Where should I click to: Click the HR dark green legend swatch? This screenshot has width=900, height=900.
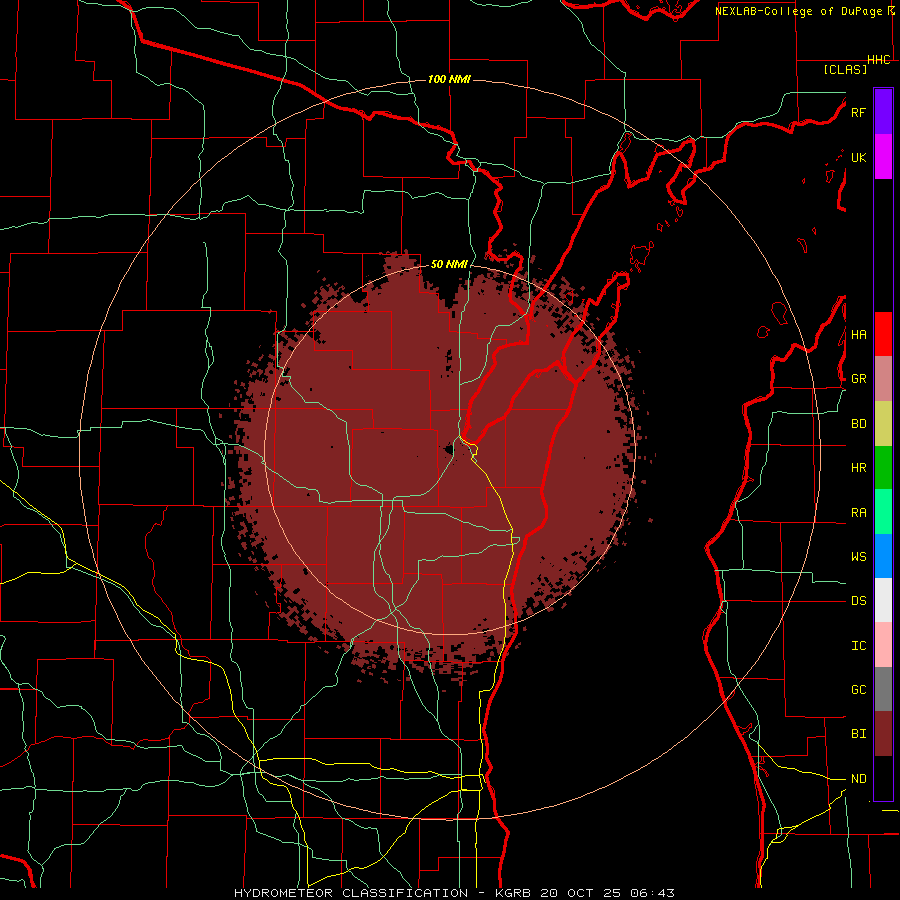[883, 468]
